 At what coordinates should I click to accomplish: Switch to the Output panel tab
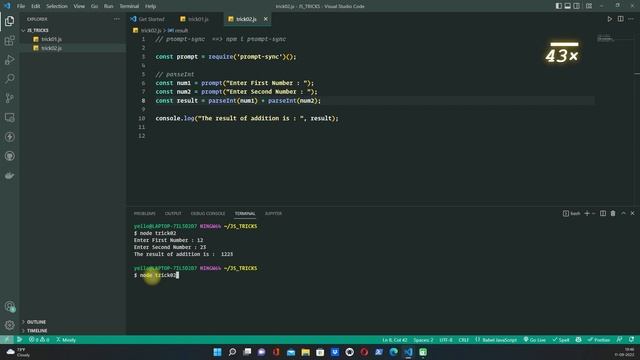tap(173, 213)
